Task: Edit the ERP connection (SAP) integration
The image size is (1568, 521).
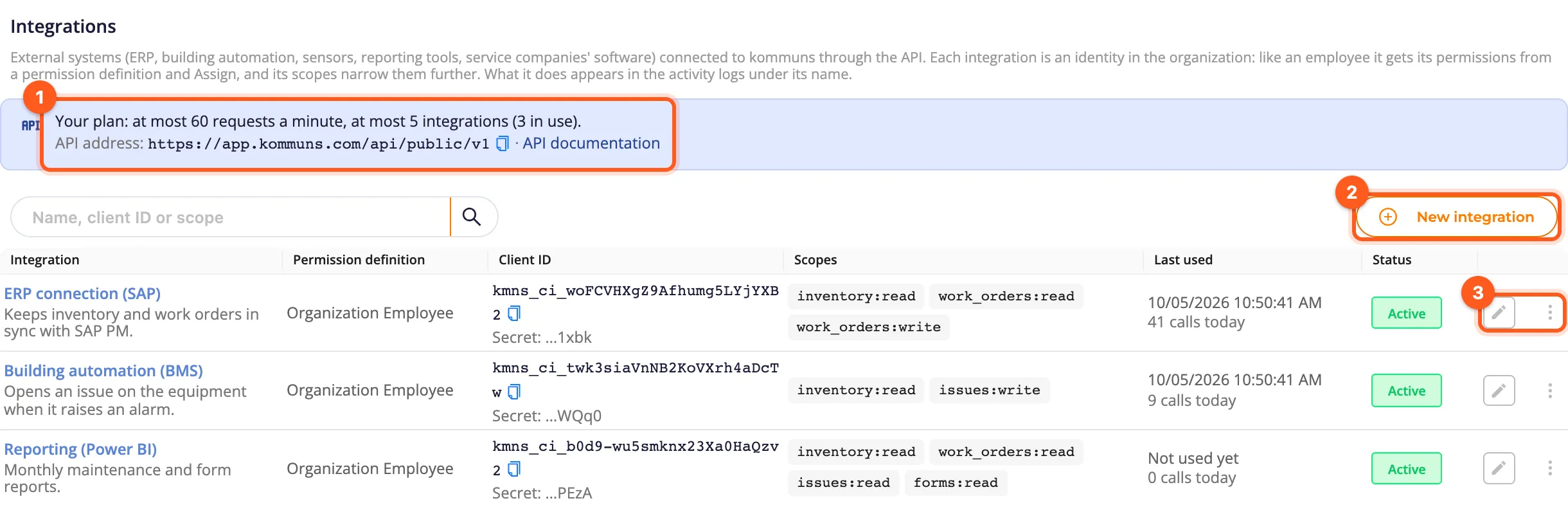Action: tap(1499, 313)
